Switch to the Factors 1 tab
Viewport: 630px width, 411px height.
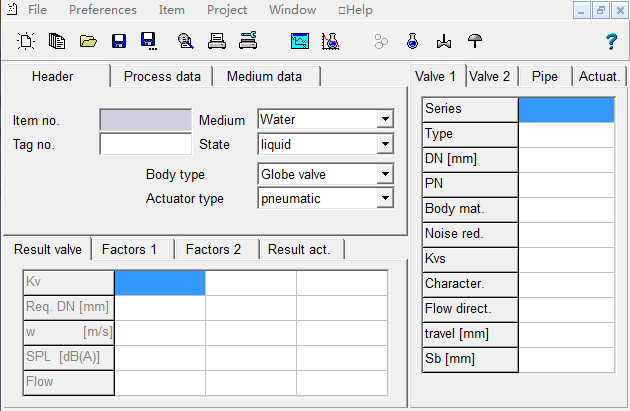133,250
